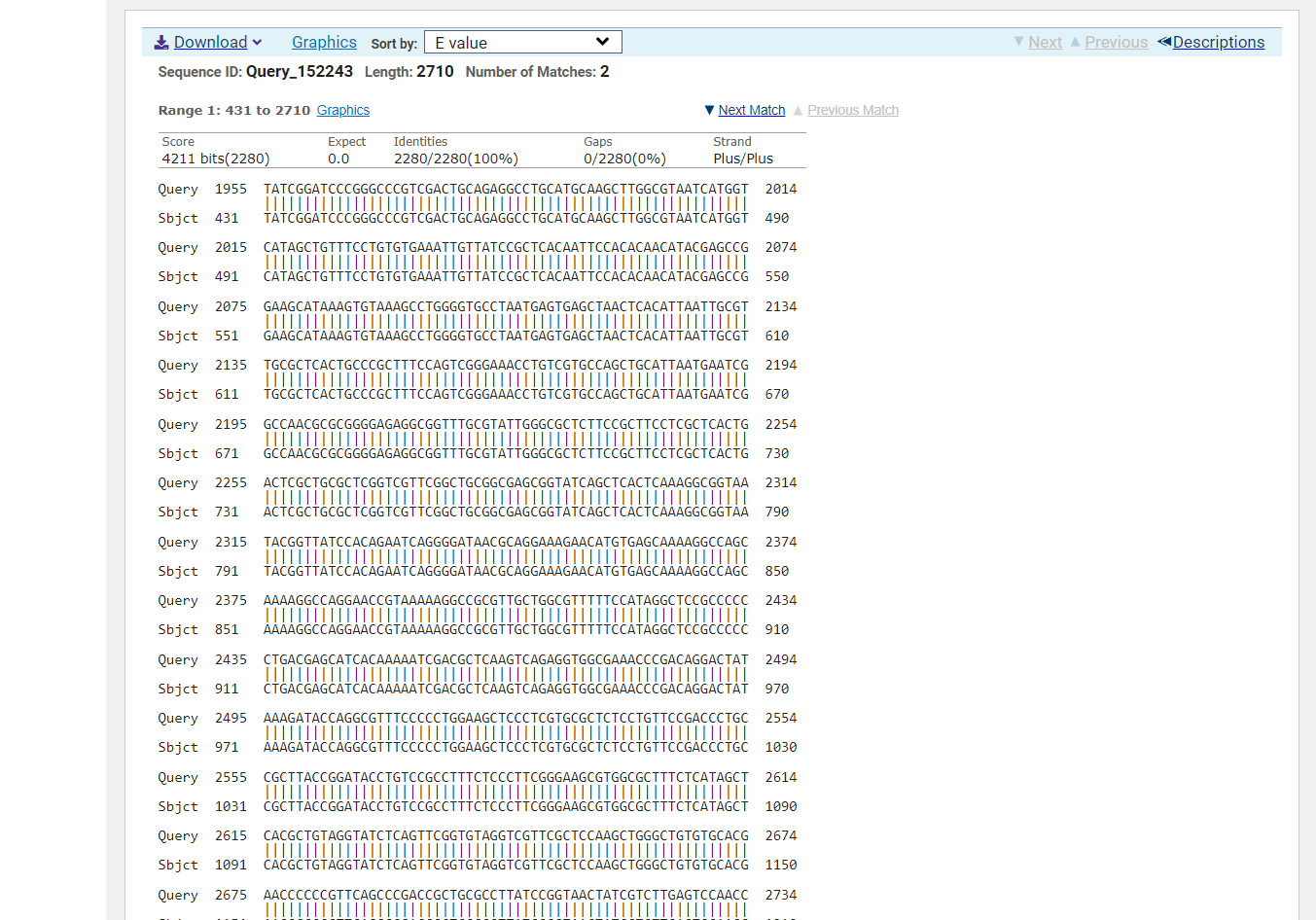Click the Next arrow icon in header

click(1018, 42)
